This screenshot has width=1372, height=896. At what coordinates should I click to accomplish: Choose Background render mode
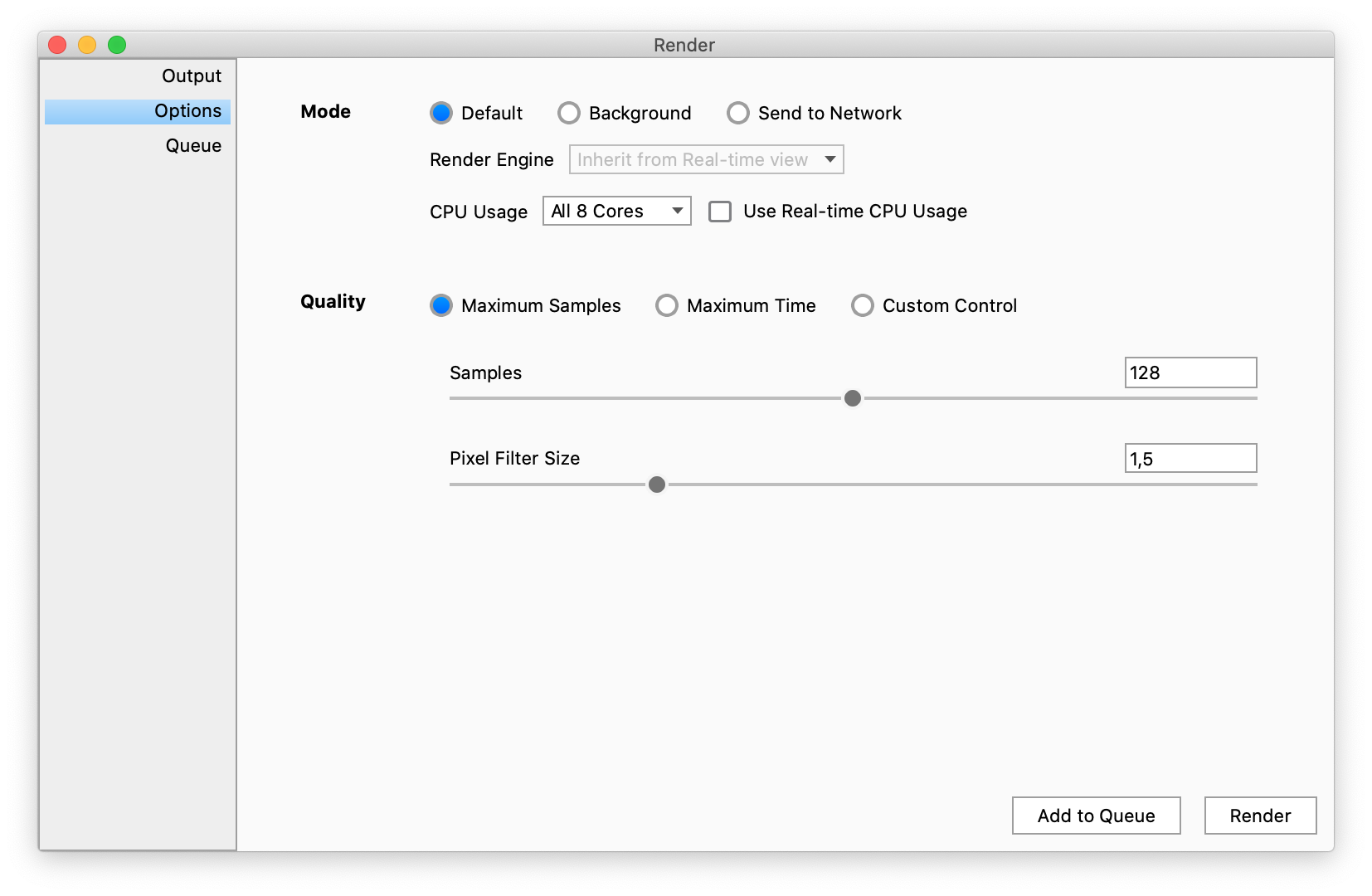click(x=569, y=113)
